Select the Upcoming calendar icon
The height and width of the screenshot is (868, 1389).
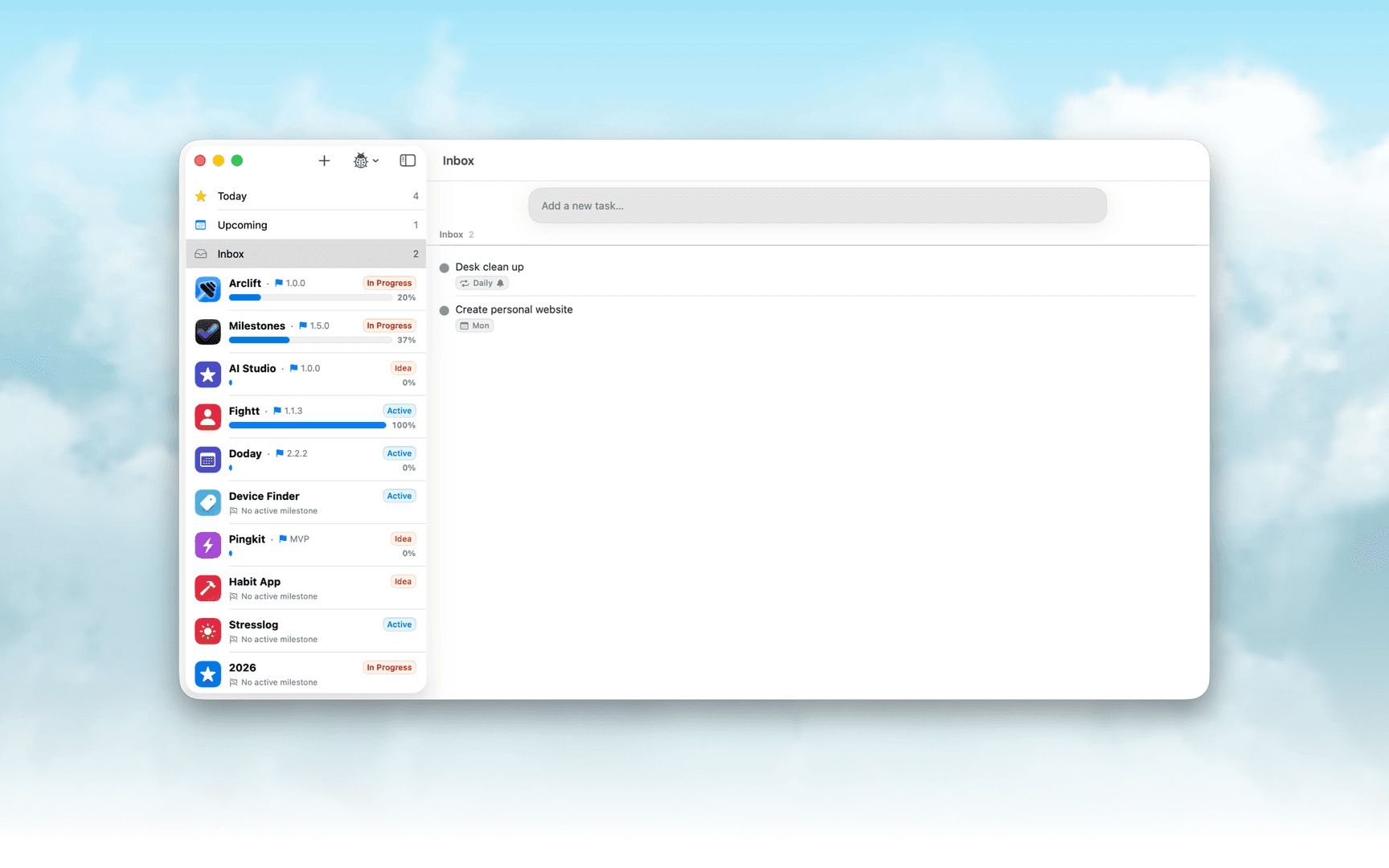coord(201,225)
